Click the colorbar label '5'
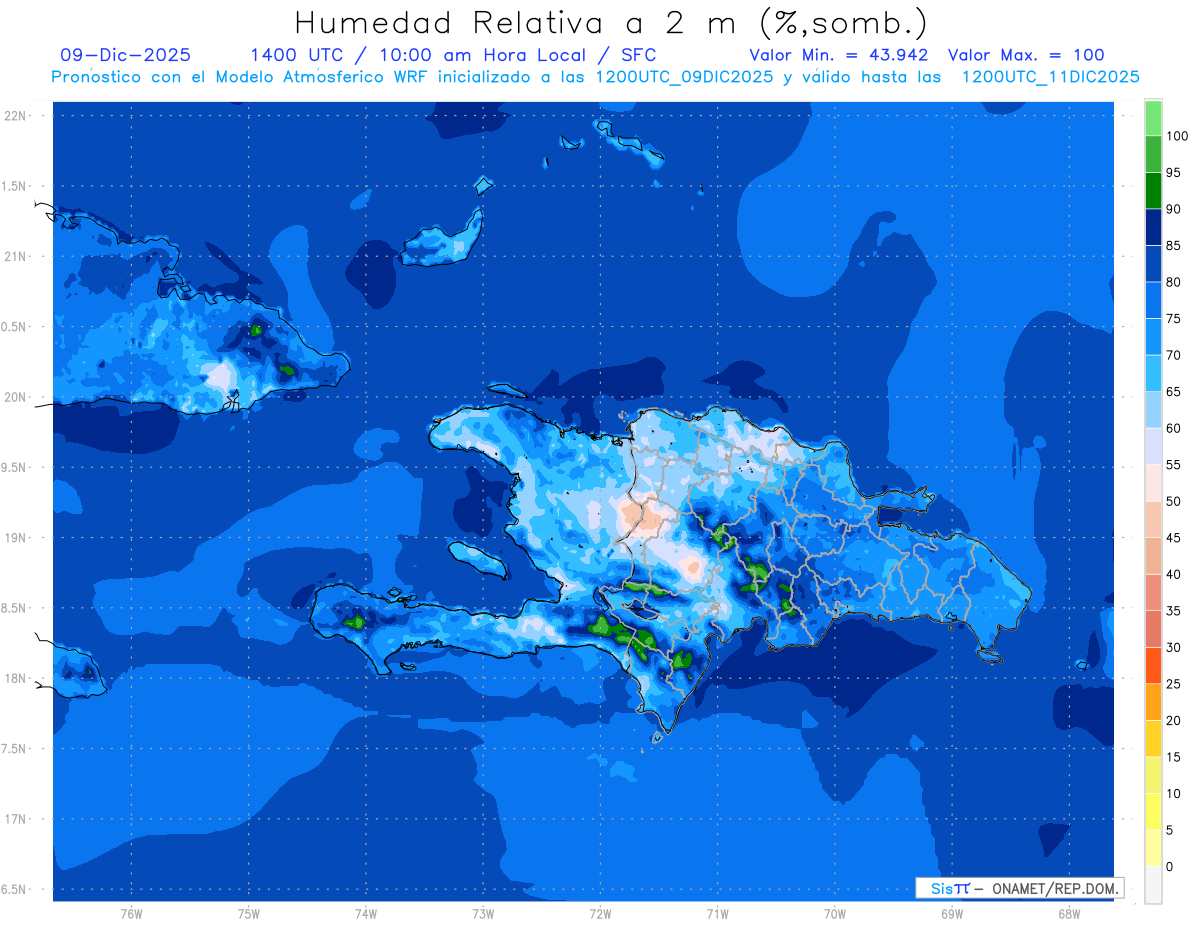Viewport: 1200px width, 927px height. point(1170,830)
